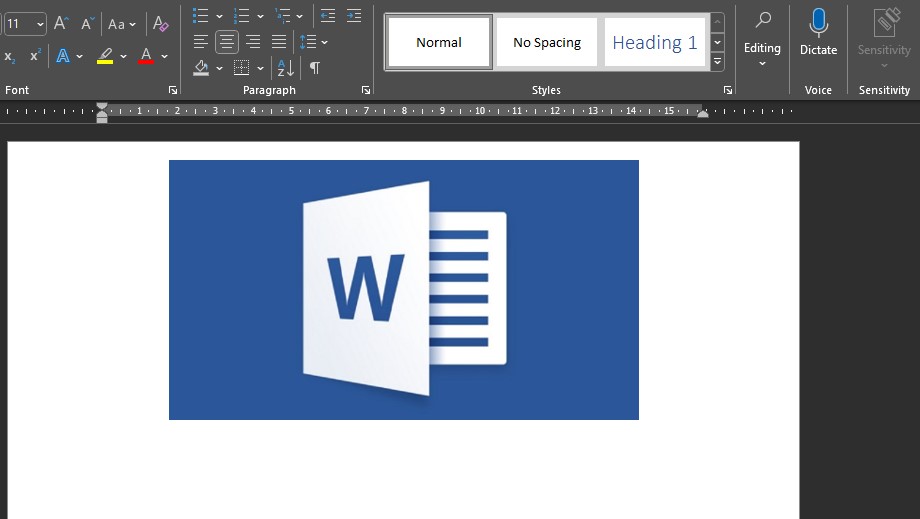Move to the next styles gallery row
Screen dimensions: 920x519
tap(717, 42)
